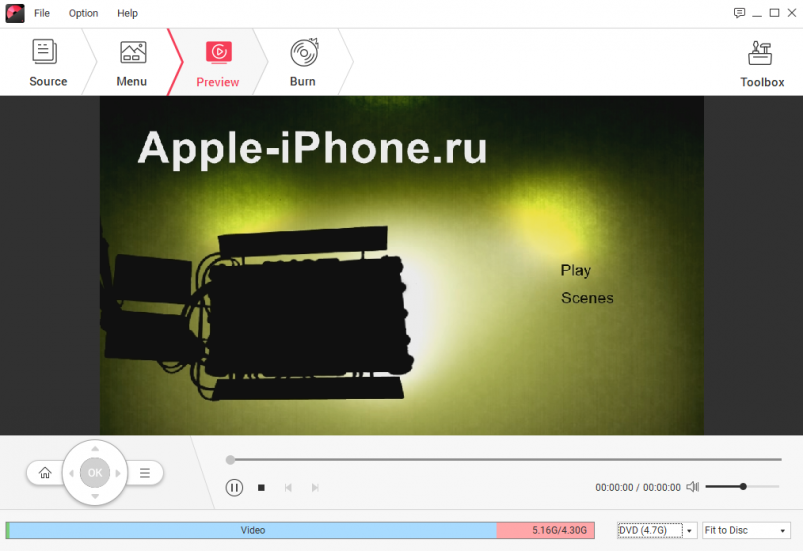This screenshot has height=551, width=803.
Task: Click the home button on remote control
Action: [x=45, y=473]
